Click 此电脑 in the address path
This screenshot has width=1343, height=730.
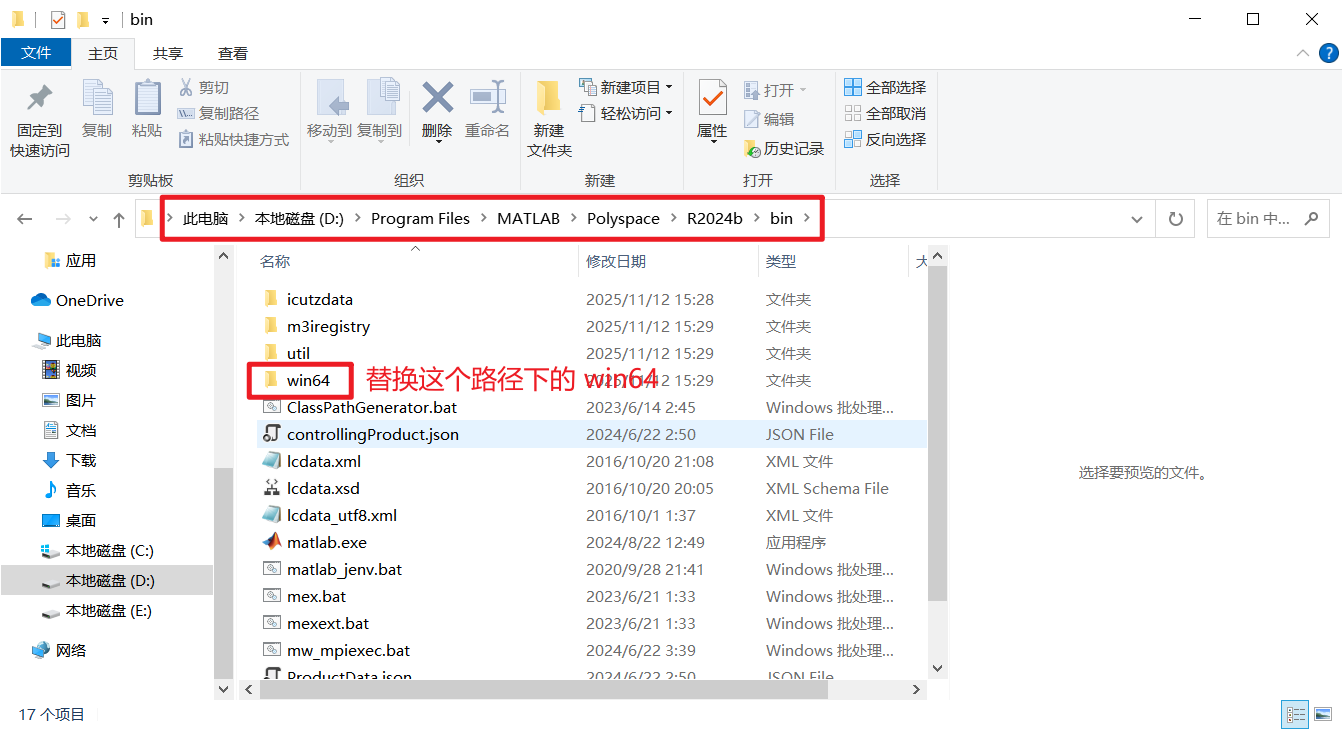tap(206, 218)
